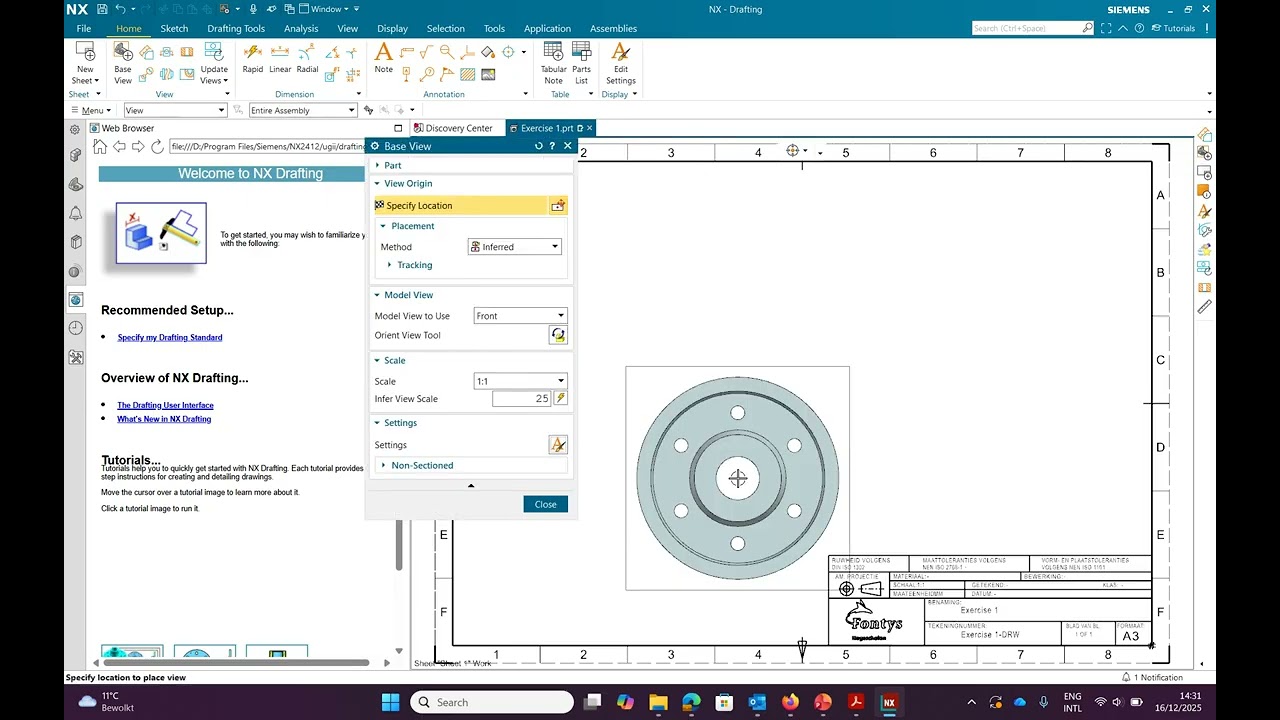Select the Rapid dimension tool
Screen dimensions: 1280x720
point(252,58)
